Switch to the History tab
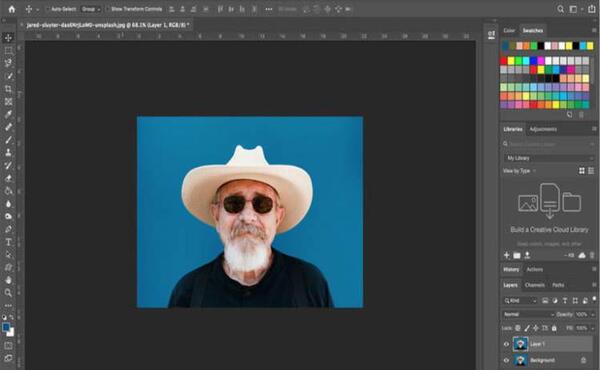Viewport: 600px width, 370px height. (511, 269)
